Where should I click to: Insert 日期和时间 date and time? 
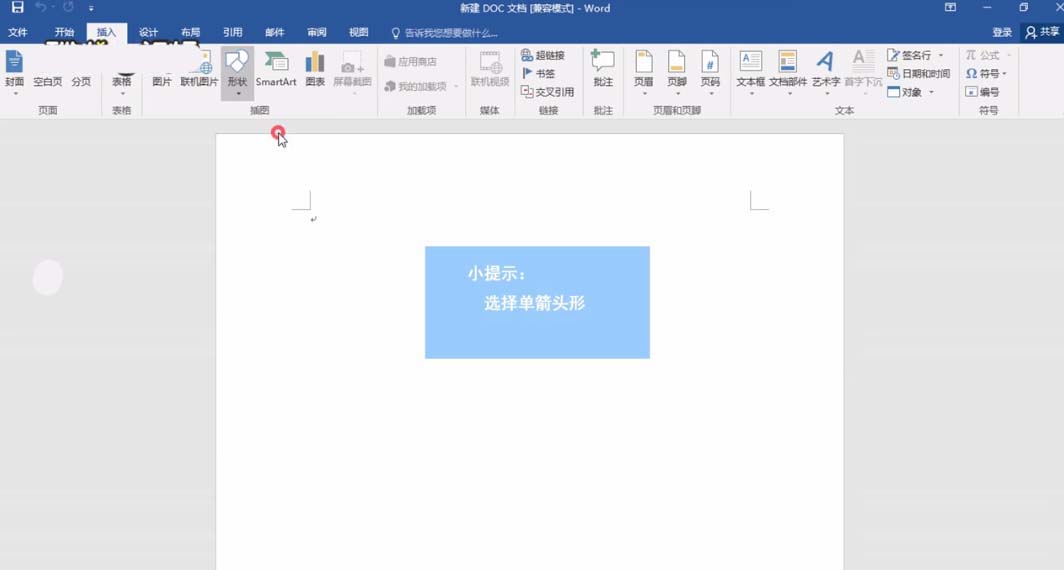[x=919, y=73]
